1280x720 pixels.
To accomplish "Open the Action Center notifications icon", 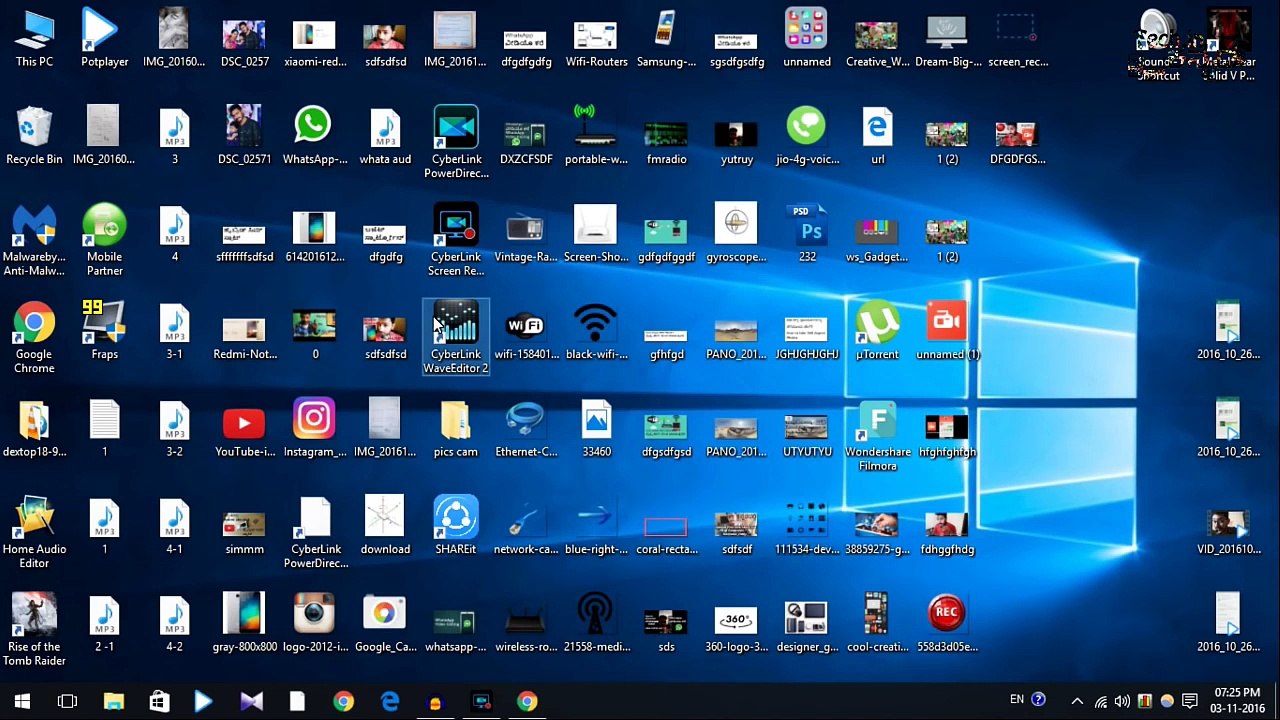I will click(x=1190, y=701).
